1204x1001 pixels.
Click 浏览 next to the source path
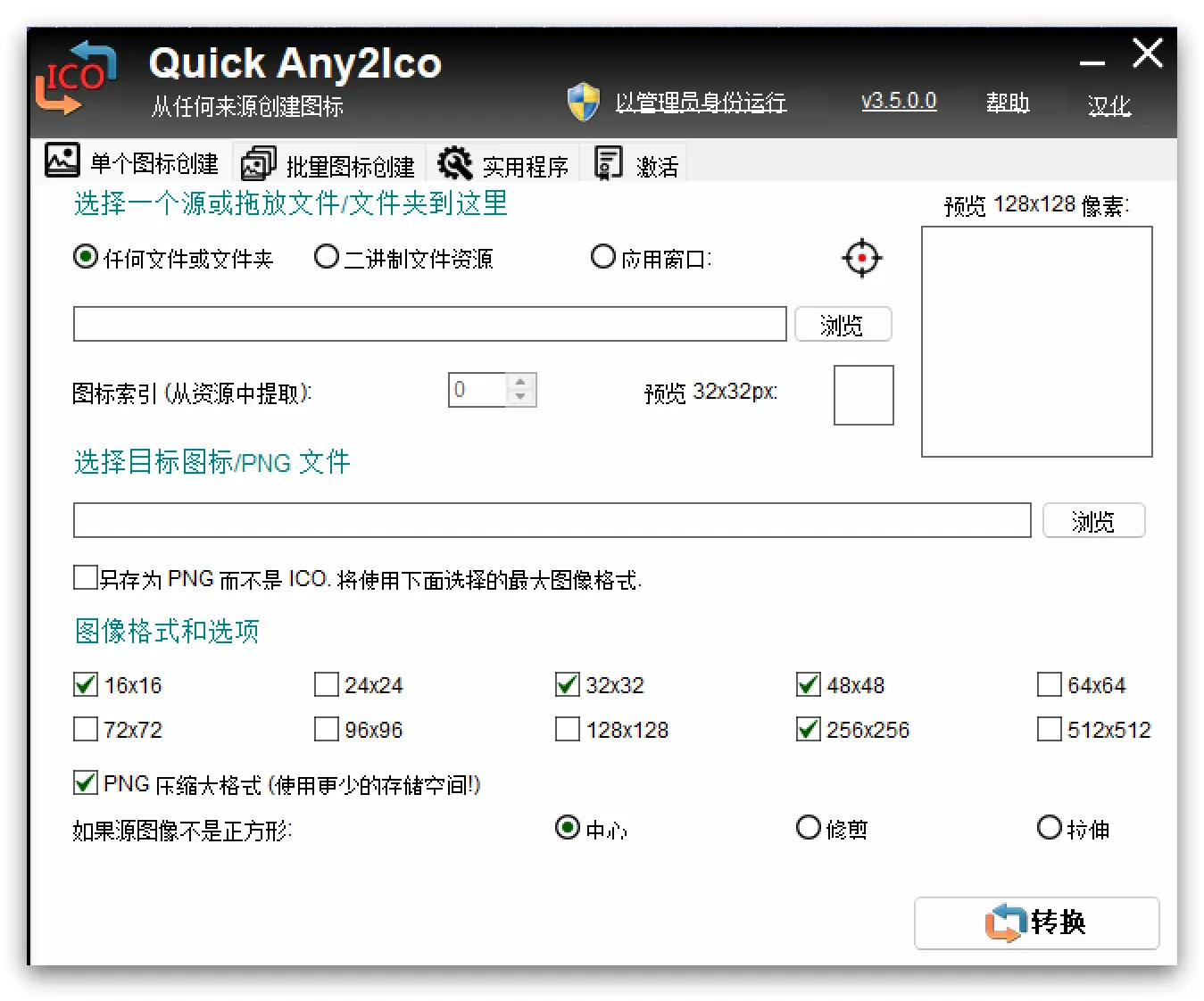843,324
